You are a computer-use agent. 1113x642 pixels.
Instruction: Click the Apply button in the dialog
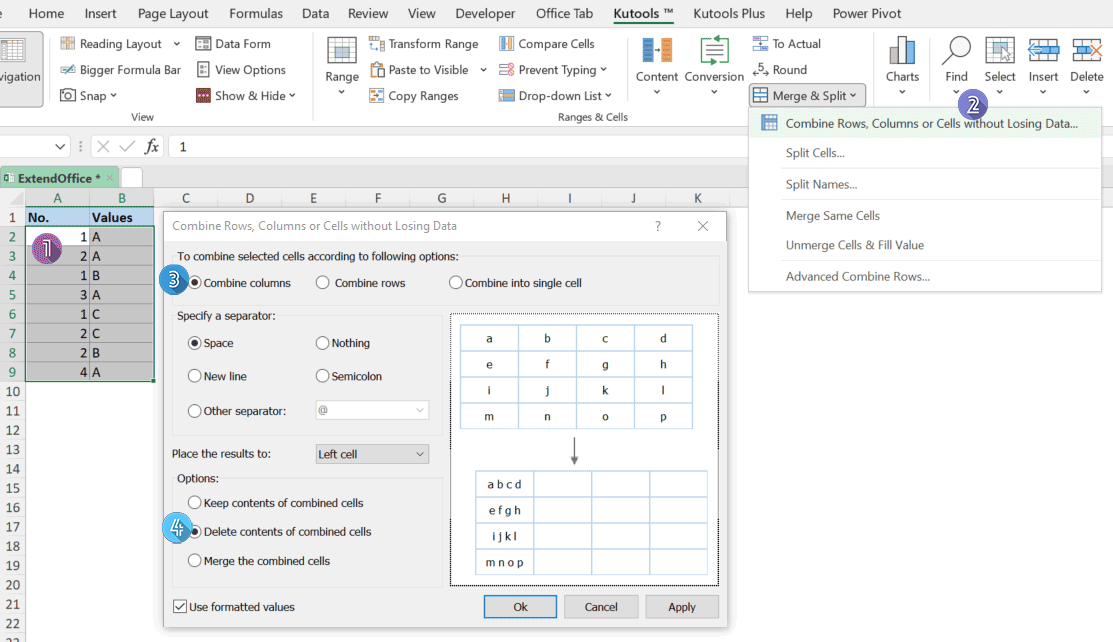[x=681, y=607]
